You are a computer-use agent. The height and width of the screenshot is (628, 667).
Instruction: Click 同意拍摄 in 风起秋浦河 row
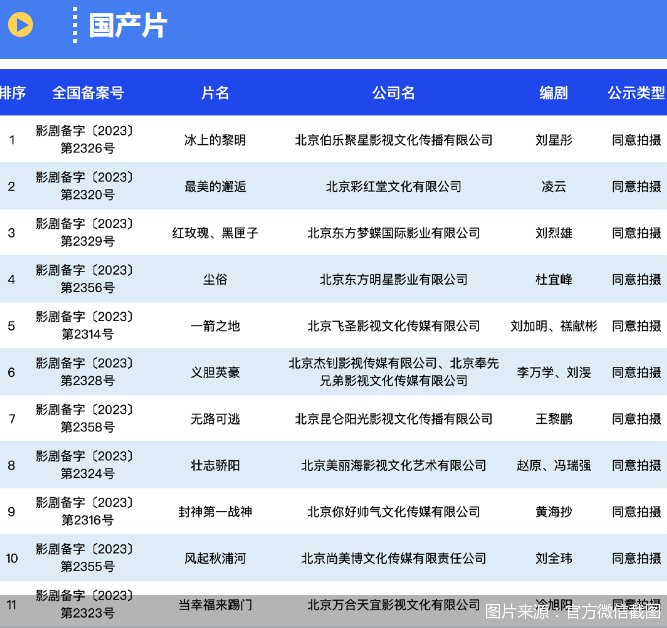[x=637, y=558]
